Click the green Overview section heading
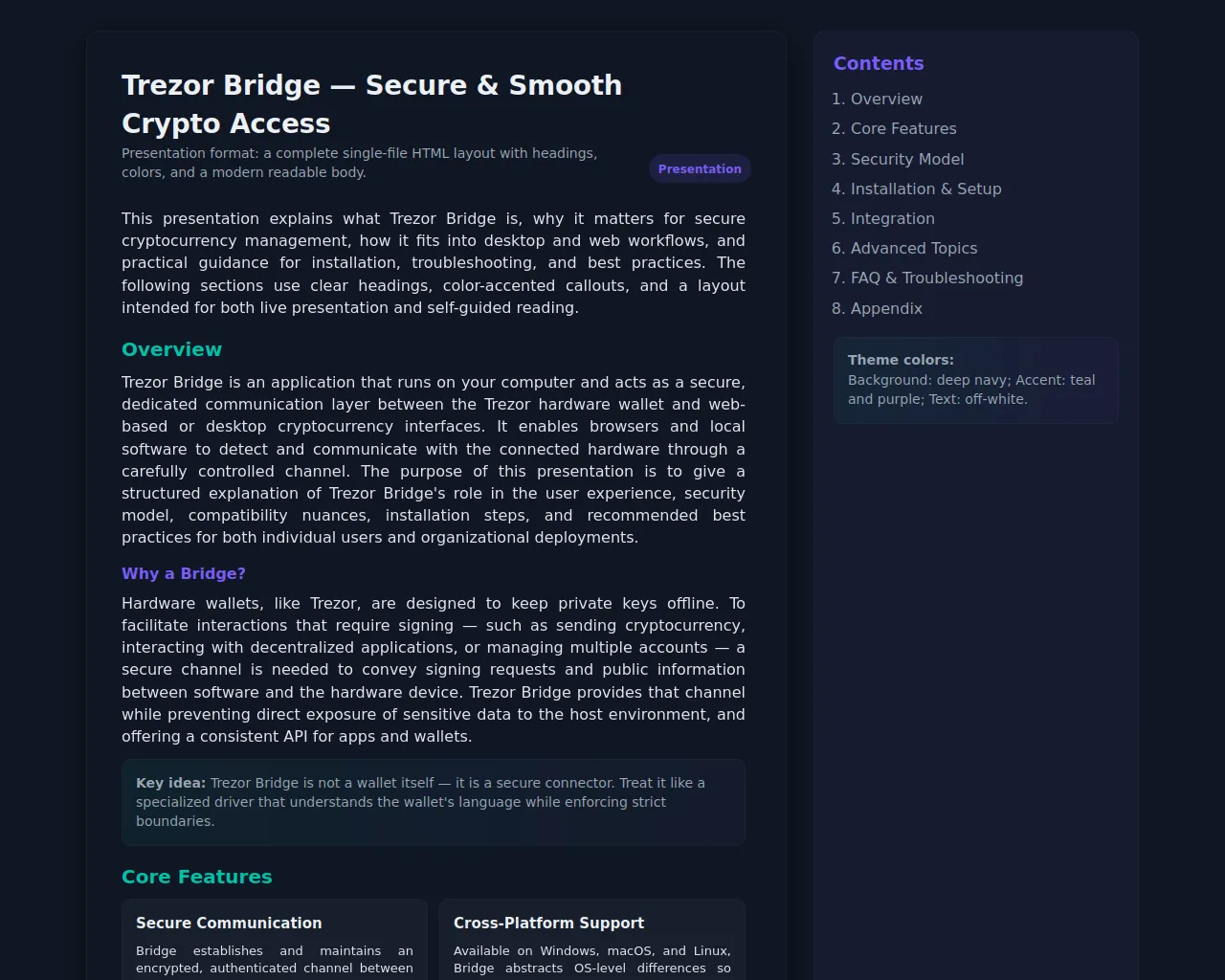The image size is (1225, 980). coord(171,349)
